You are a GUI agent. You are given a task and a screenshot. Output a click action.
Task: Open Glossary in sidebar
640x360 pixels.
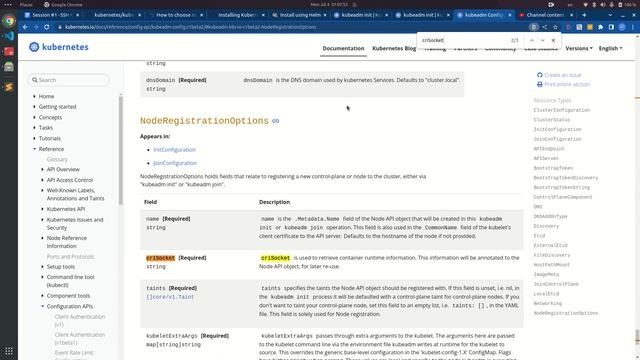57,159
